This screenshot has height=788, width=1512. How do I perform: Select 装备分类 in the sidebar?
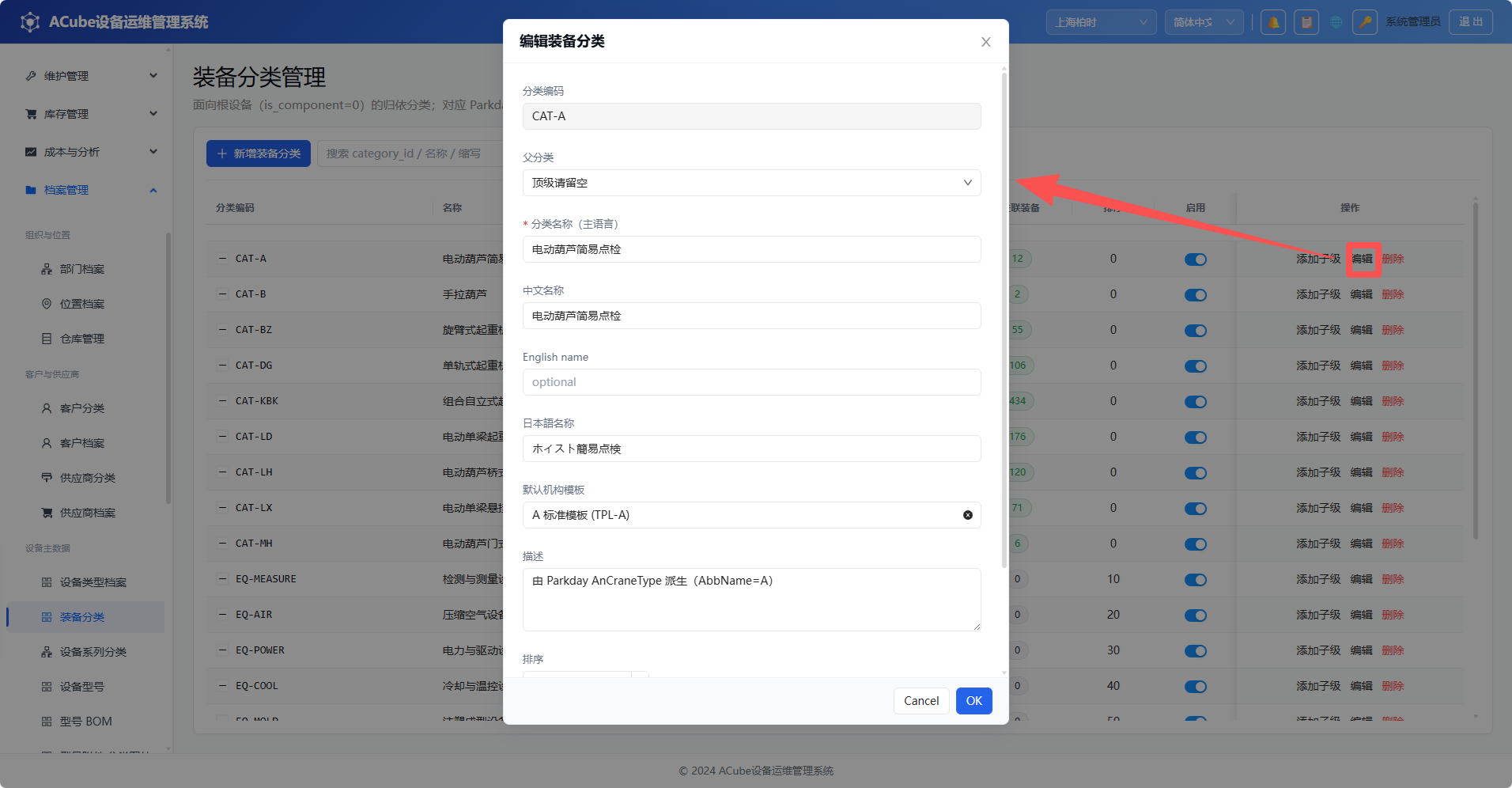pyautogui.click(x=85, y=617)
